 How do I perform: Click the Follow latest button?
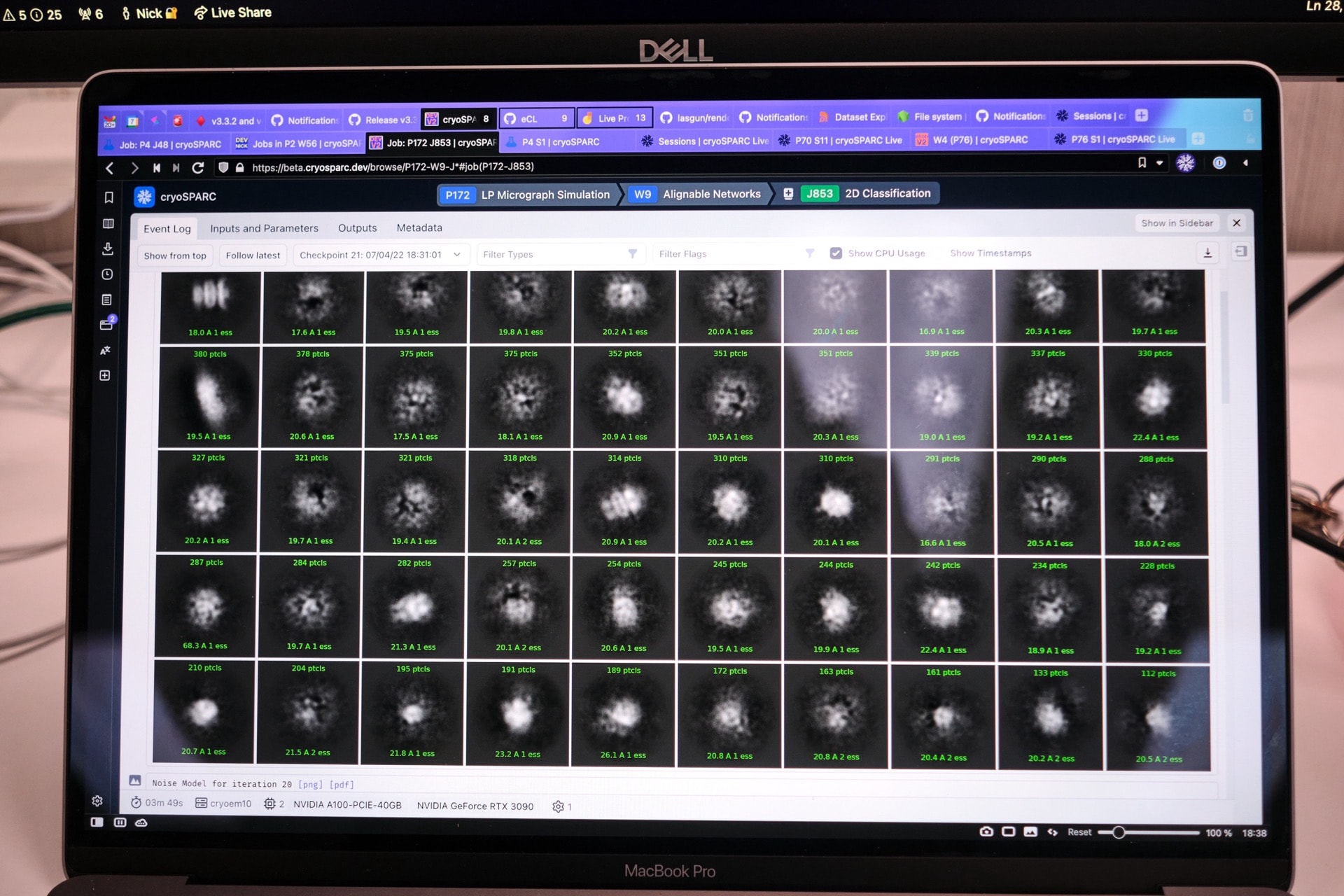(253, 255)
